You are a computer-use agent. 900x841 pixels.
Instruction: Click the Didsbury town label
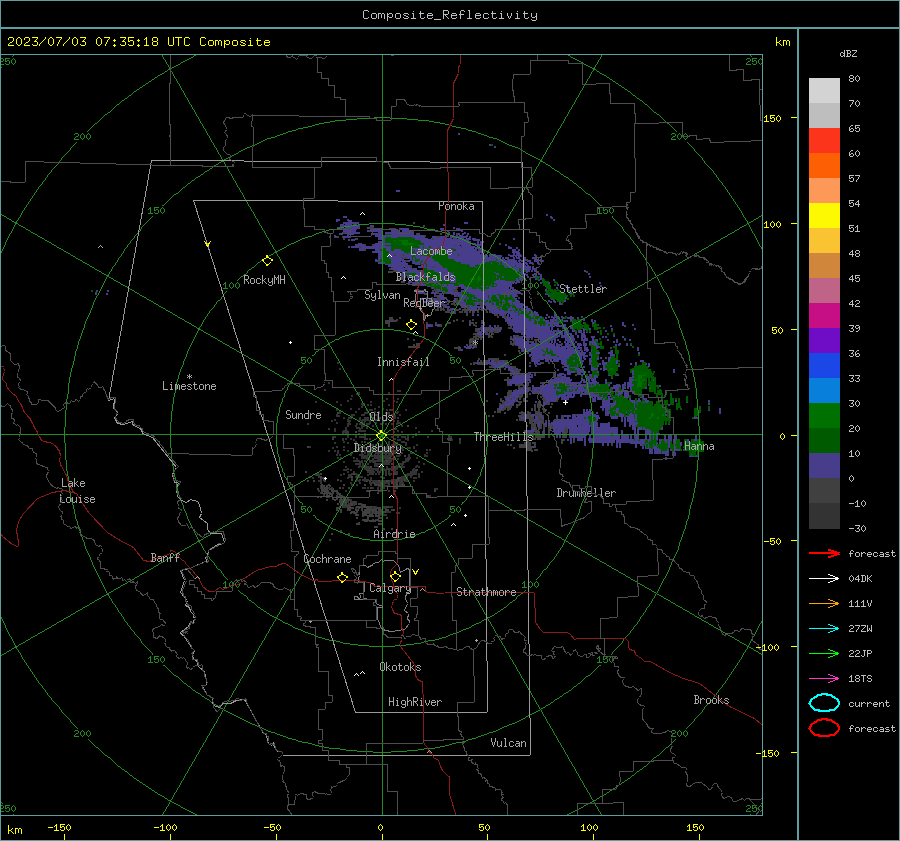pos(378,448)
